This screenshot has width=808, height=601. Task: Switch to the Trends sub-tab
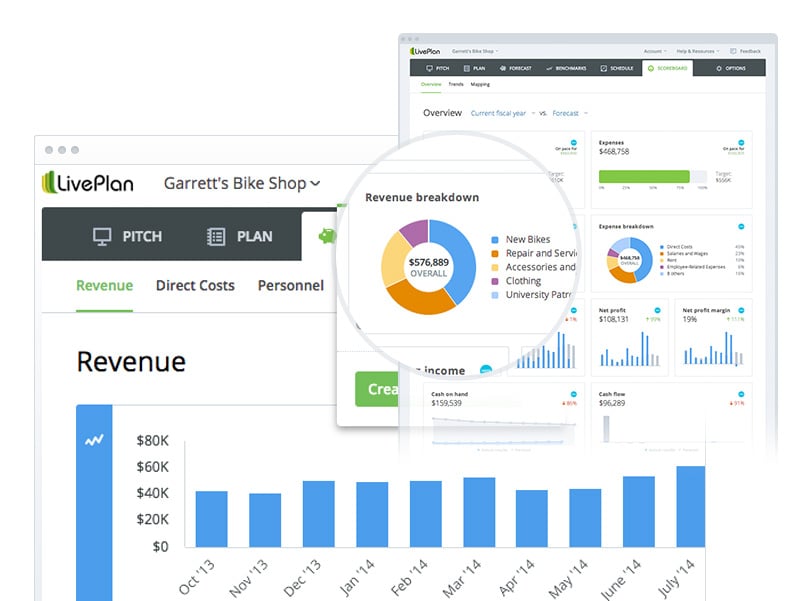pos(456,85)
